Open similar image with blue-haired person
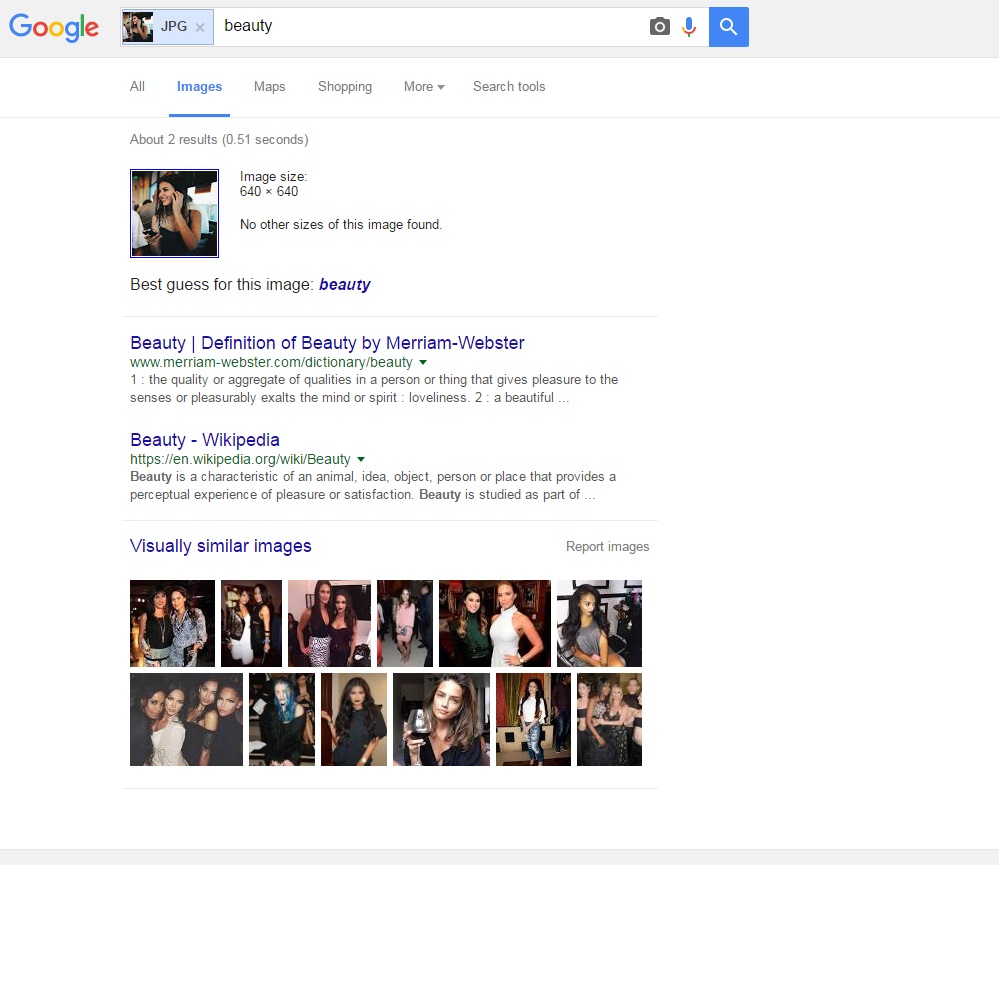This screenshot has width=1001, height=1002. pos(282,720)
